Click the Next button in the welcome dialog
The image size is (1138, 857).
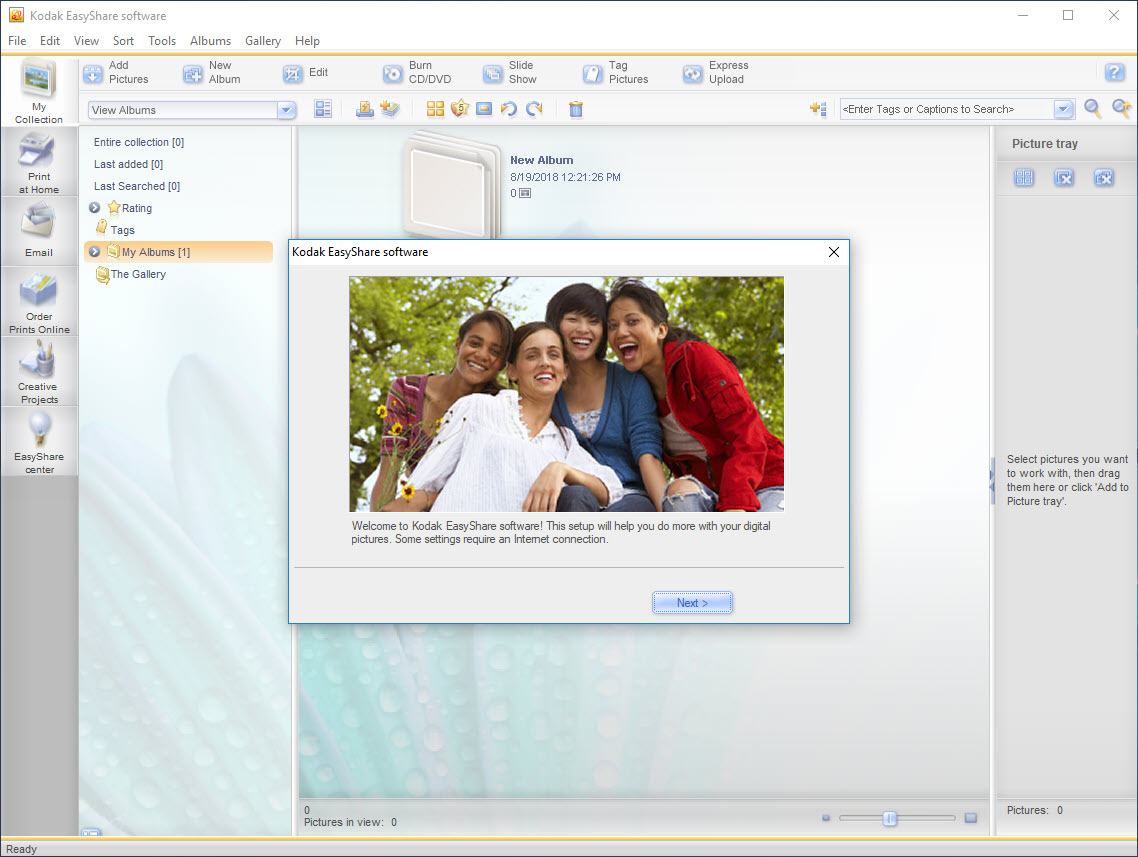point(692,603)
